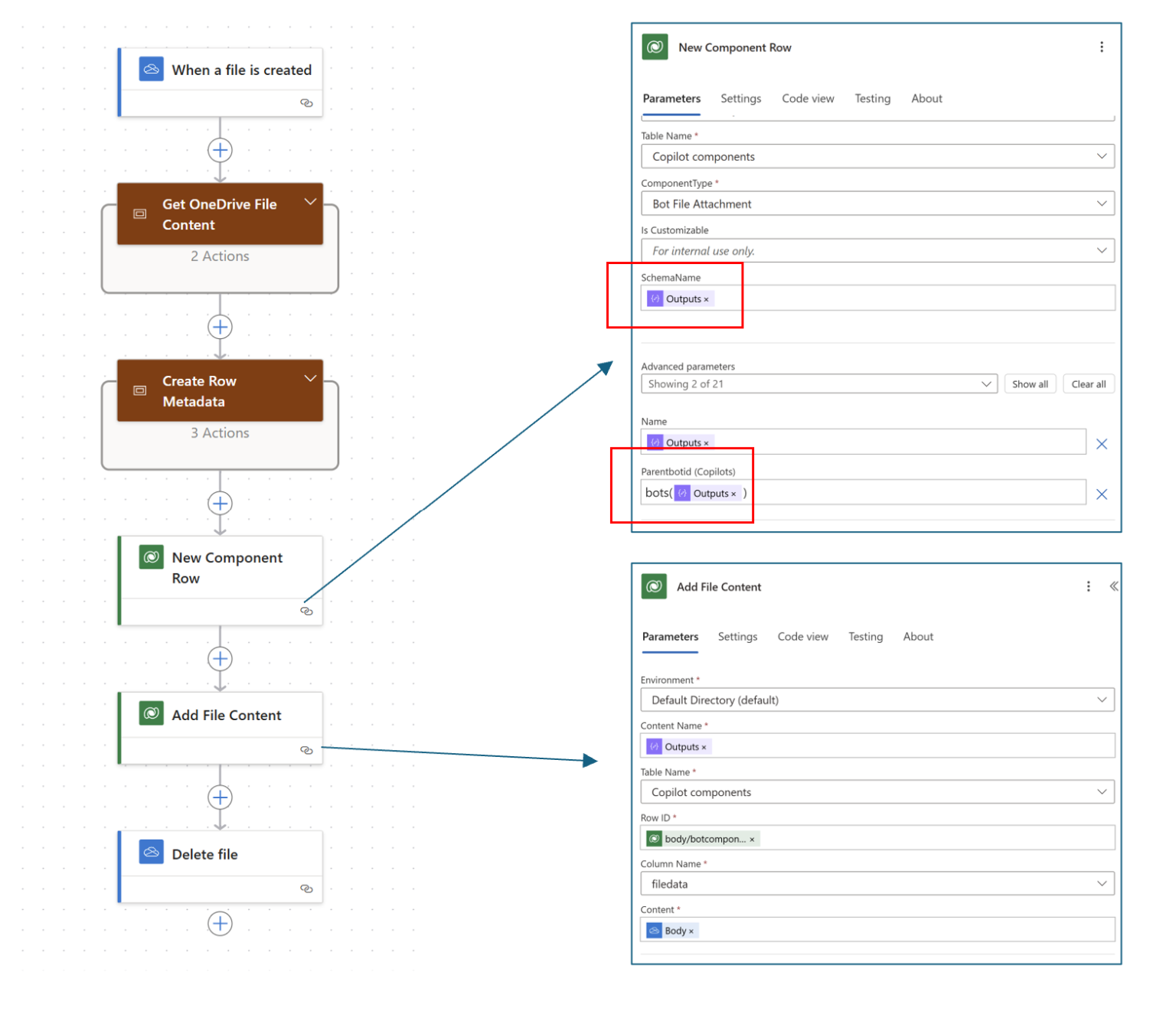Click the plus to insert a step after Delete file
This screenshot has width=1176, height=1024.
[220, 924]
